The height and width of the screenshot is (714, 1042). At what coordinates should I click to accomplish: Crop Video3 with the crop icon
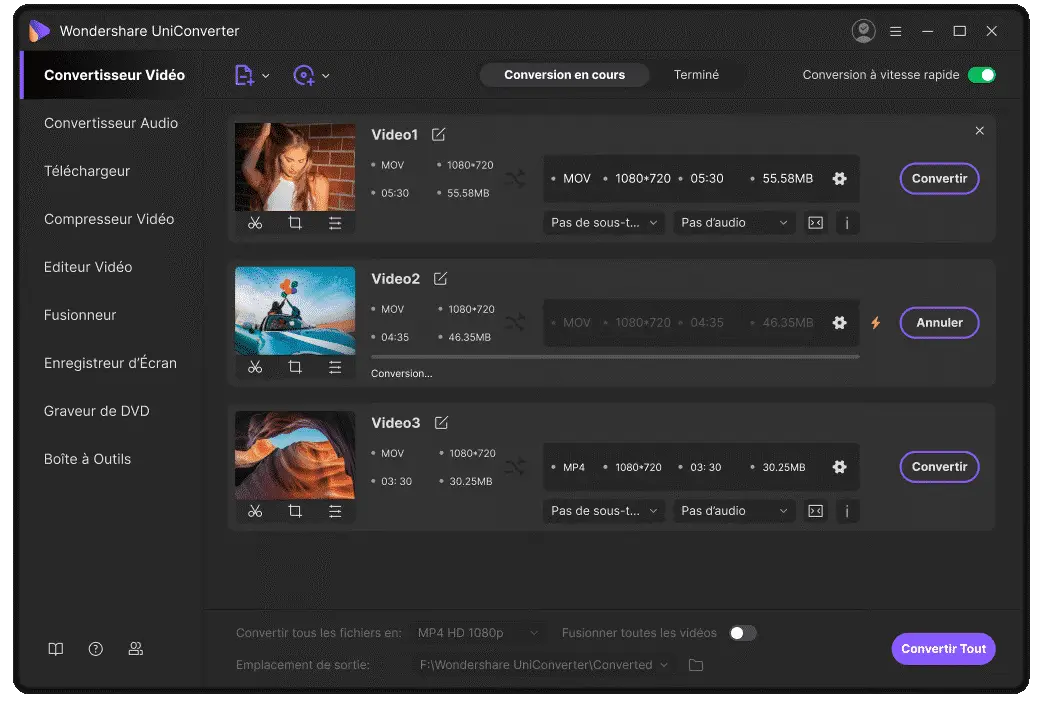point(295,511)
